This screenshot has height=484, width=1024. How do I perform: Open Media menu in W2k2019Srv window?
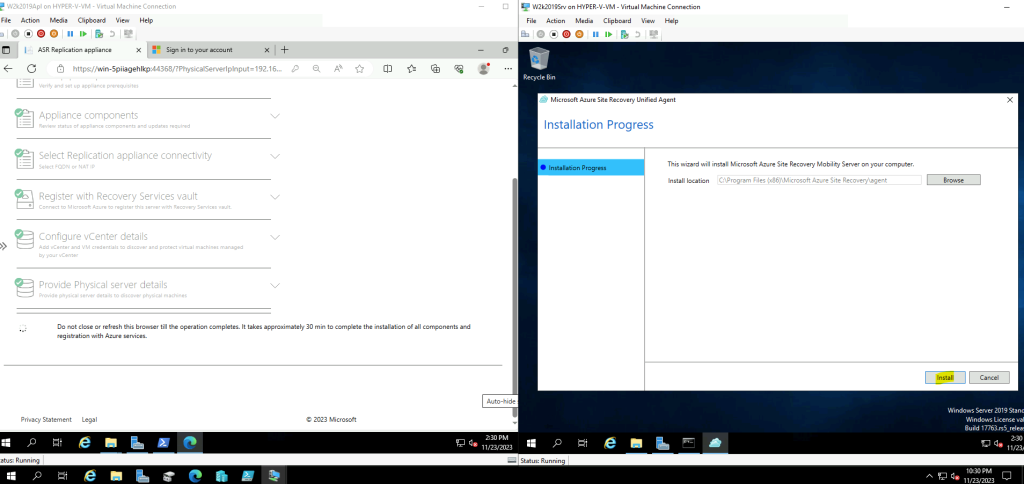(x=584, y=21)
